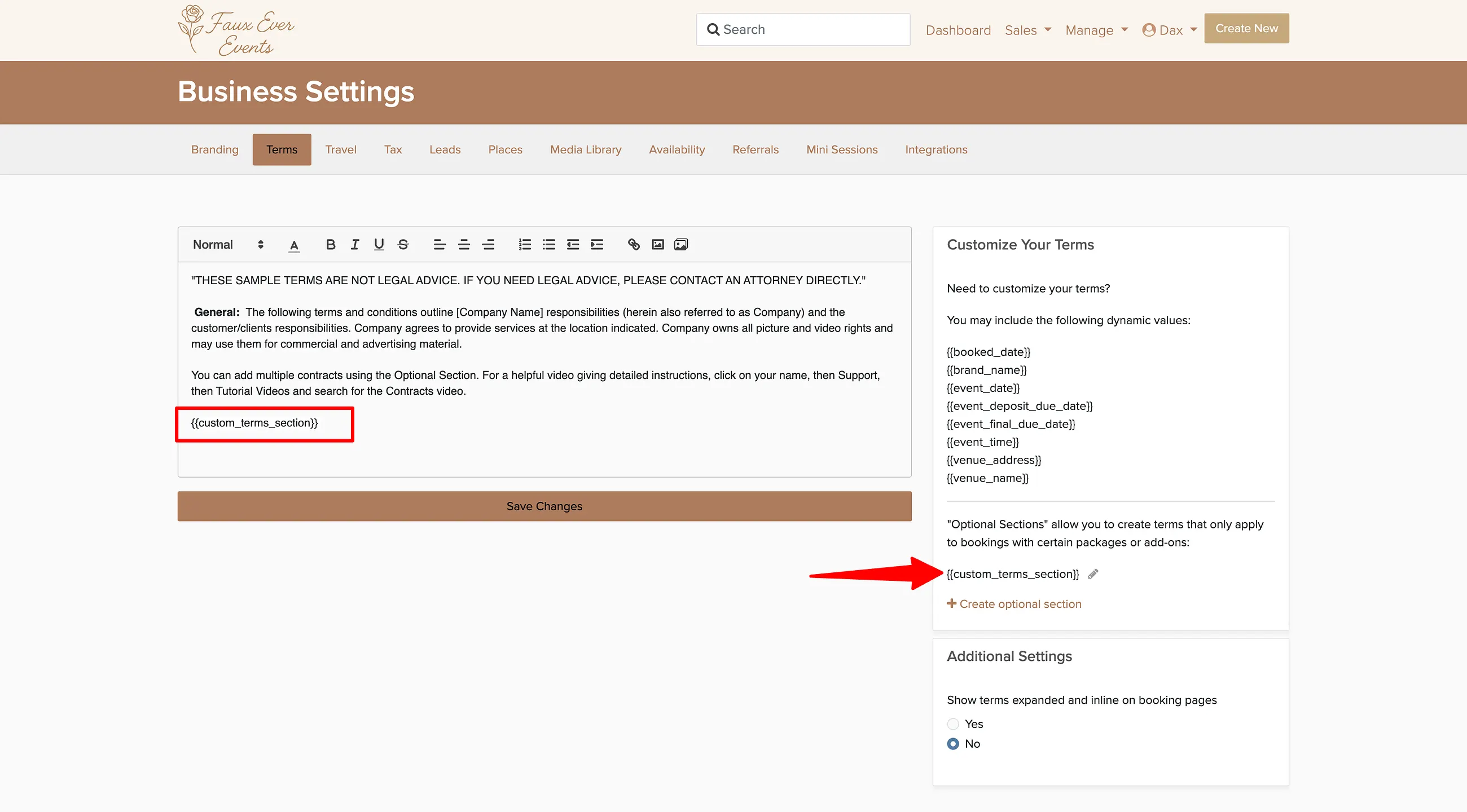
Task: Click the {{event_time}} dynamic value
Action: [982, 442]
